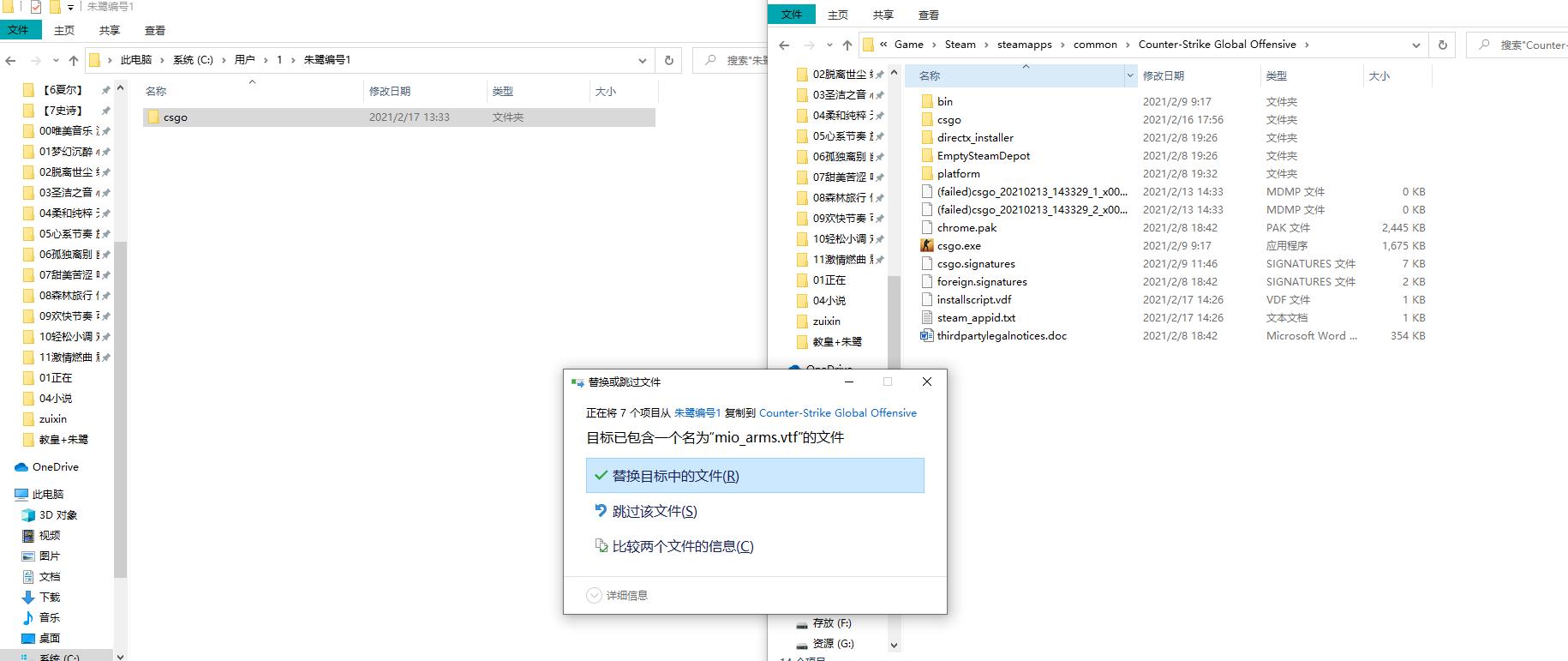The image size is (1568, 661).
Task: Open 共享 tab in left Explorer window
Action: pyautogui.click(x=110, y=30)
